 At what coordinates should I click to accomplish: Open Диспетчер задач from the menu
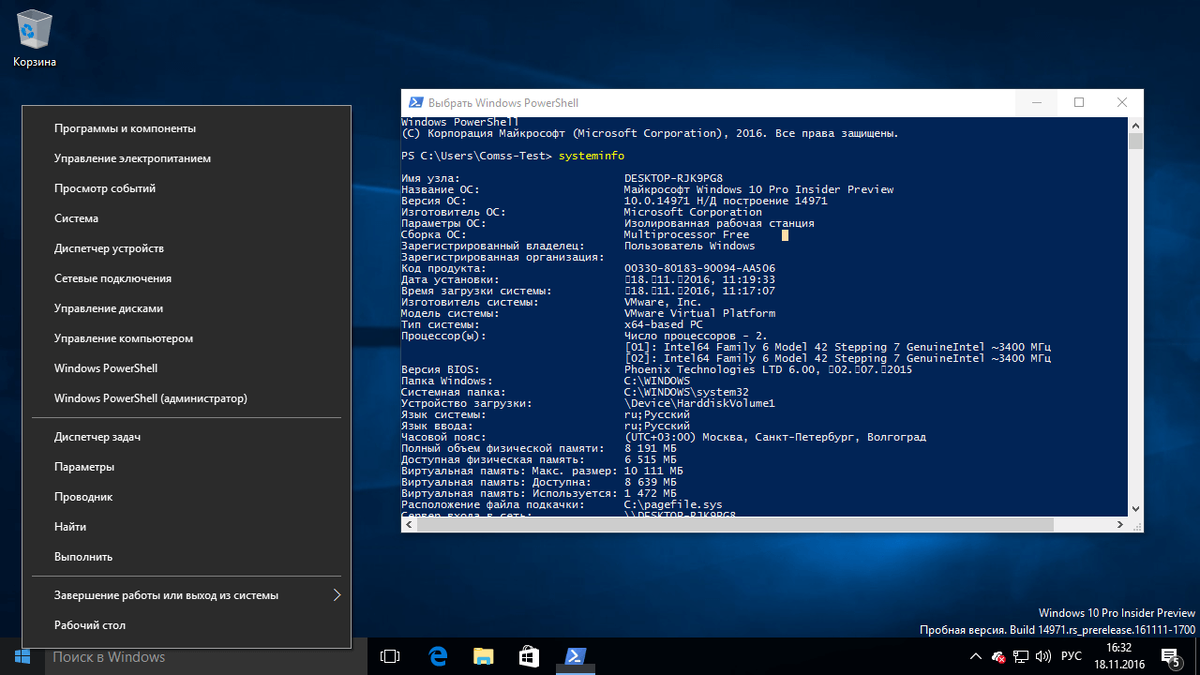tap(187, 436)
